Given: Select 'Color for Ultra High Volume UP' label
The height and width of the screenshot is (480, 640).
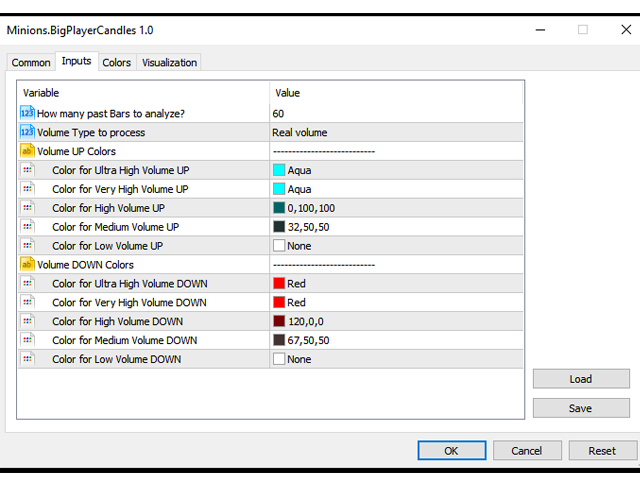Looking at the screenshot, I should 121,170.
